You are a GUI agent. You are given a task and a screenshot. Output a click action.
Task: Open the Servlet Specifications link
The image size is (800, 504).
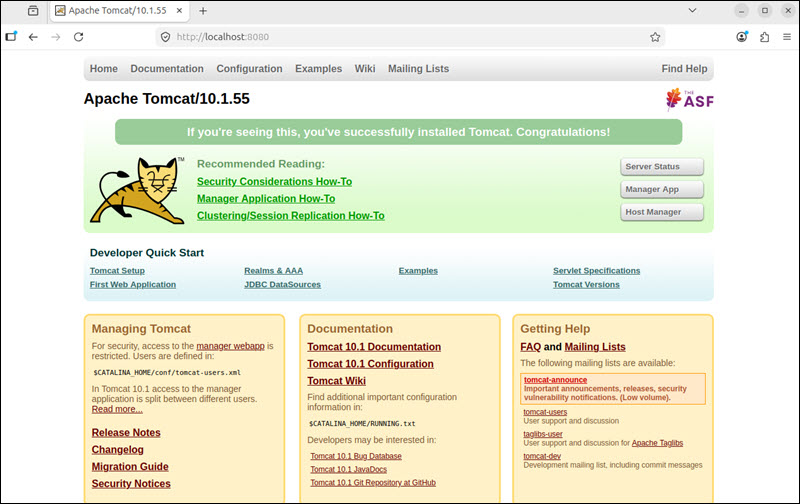[596, 271]
